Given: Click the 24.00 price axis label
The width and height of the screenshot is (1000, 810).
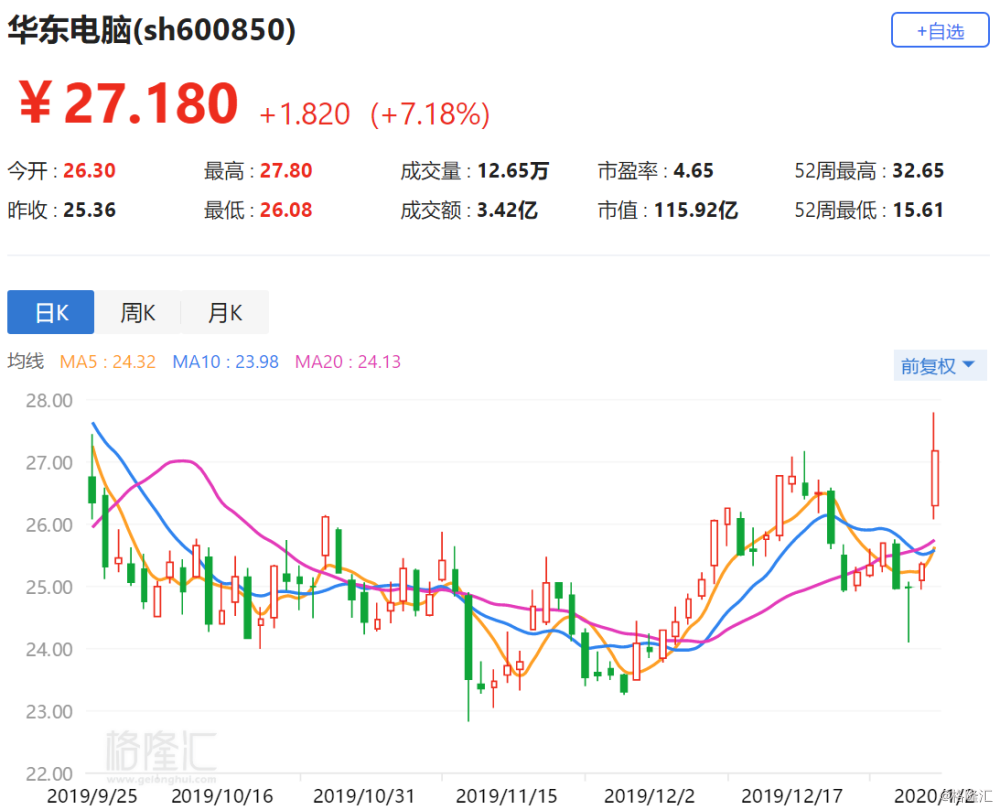Looking at the screenshot, I should point(49,649).
